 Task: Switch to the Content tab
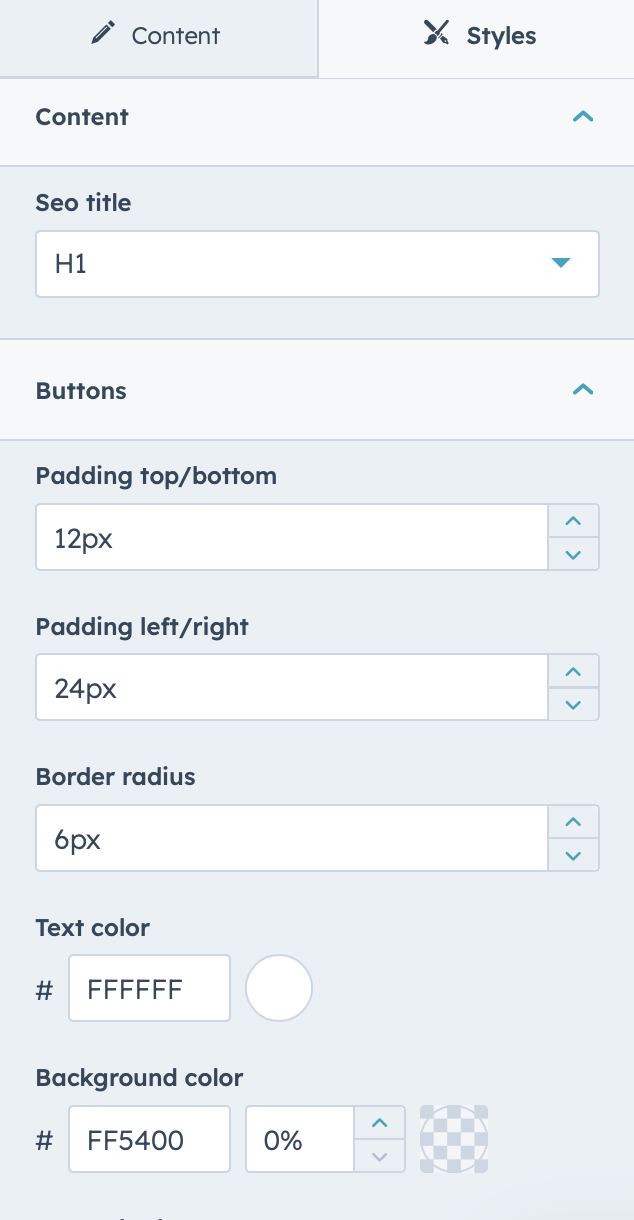point(158,37)
